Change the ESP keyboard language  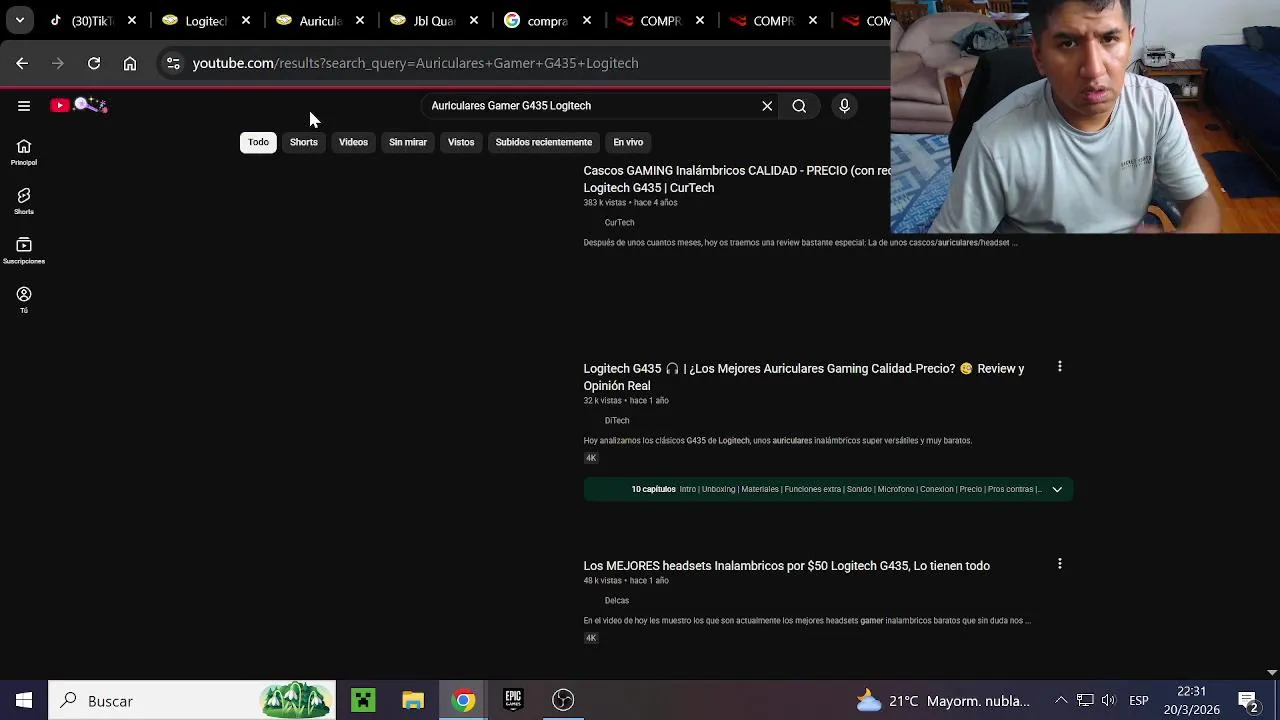(1139, 700)
